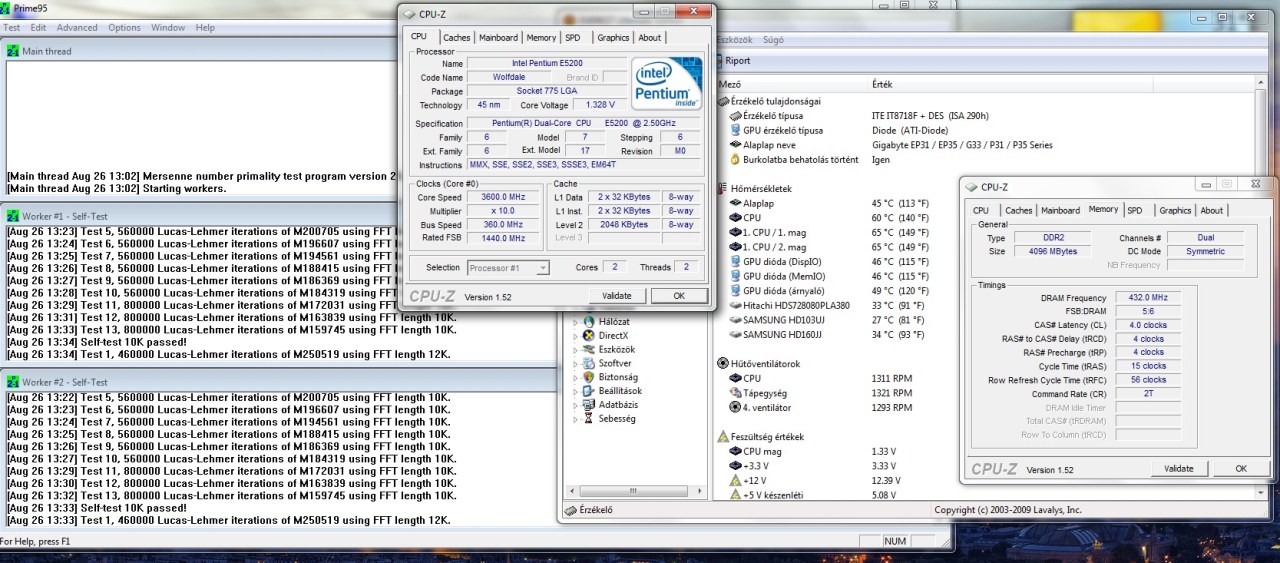Image resolution: width=1280 pixels, height=563 pixels.
Task: Click the Intel Pentium inside logo in CPU-Z
Action: point(667,84)
